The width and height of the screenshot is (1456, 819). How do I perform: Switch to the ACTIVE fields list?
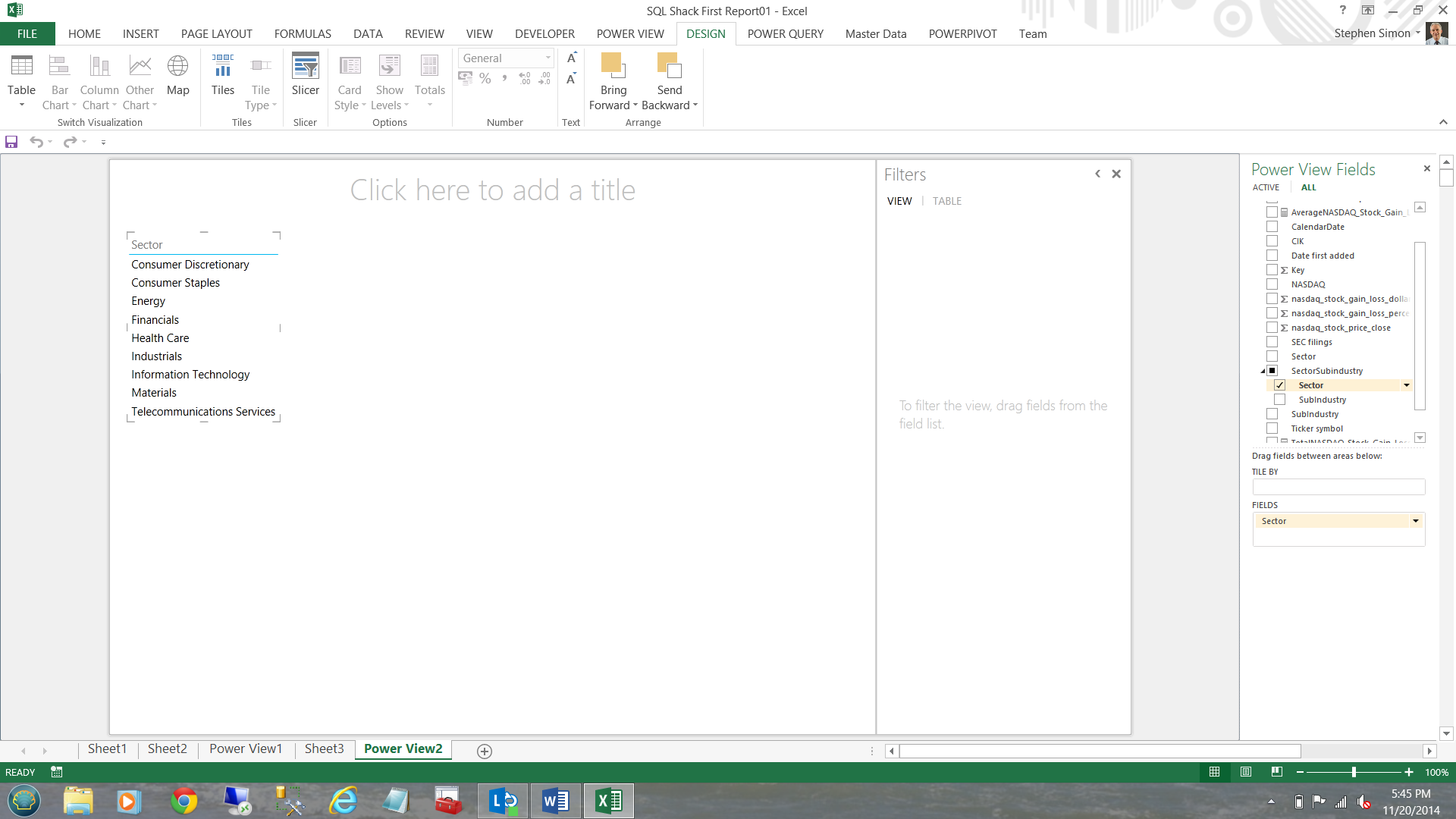point(1265,187)
